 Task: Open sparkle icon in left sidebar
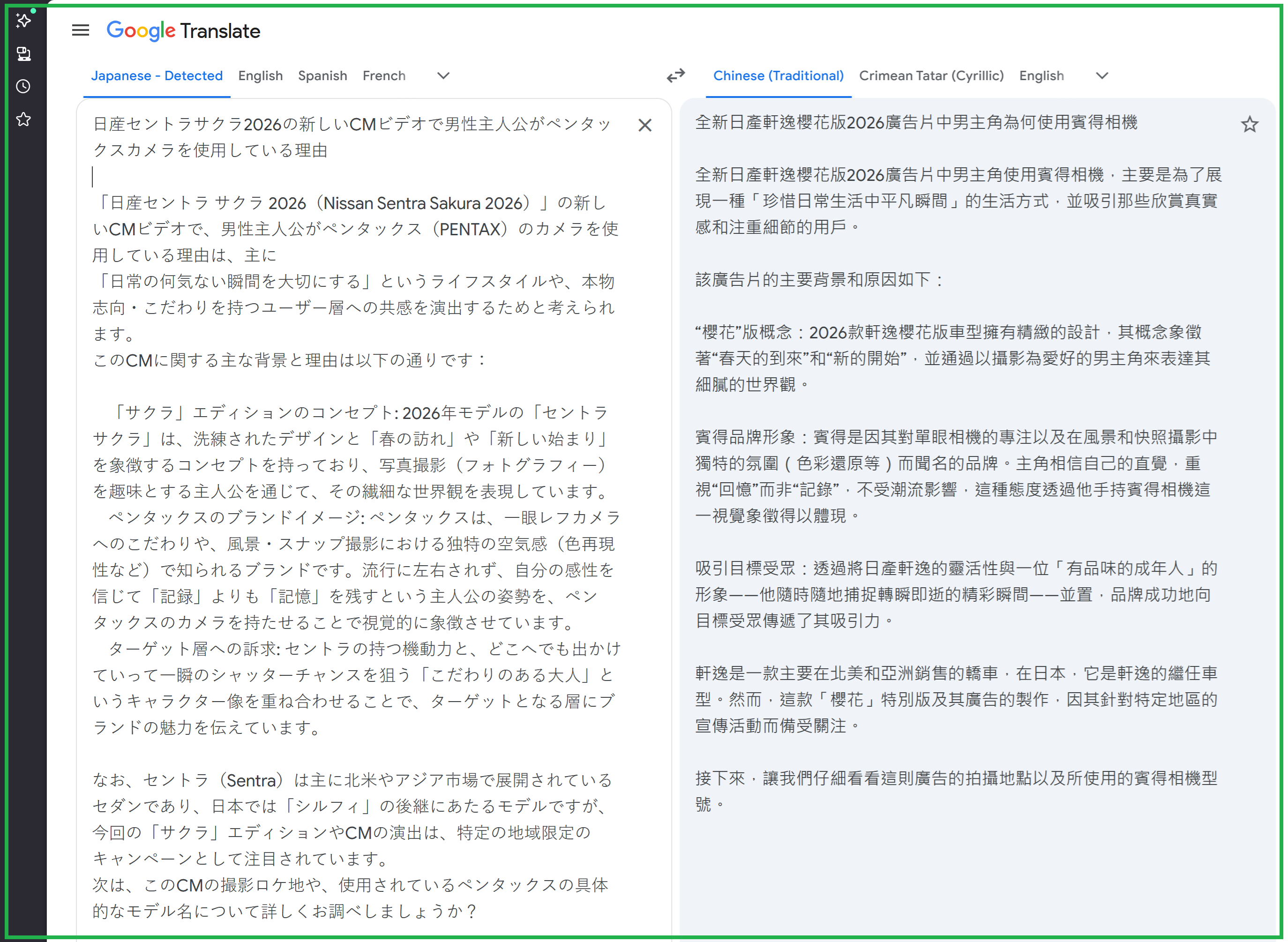click(23, 21)
